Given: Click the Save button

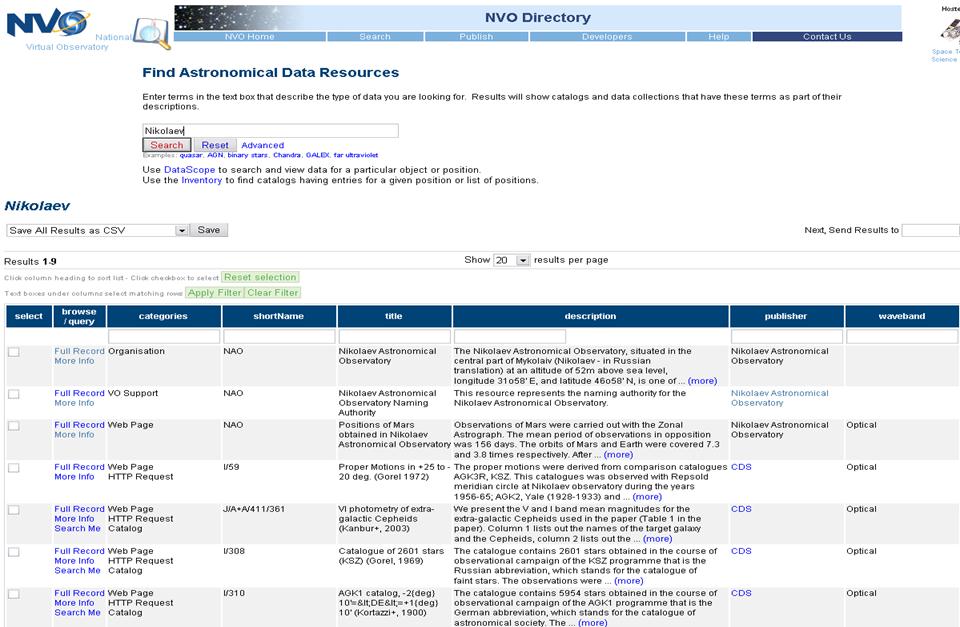Looking at the screenshot, I should (209, 230).
